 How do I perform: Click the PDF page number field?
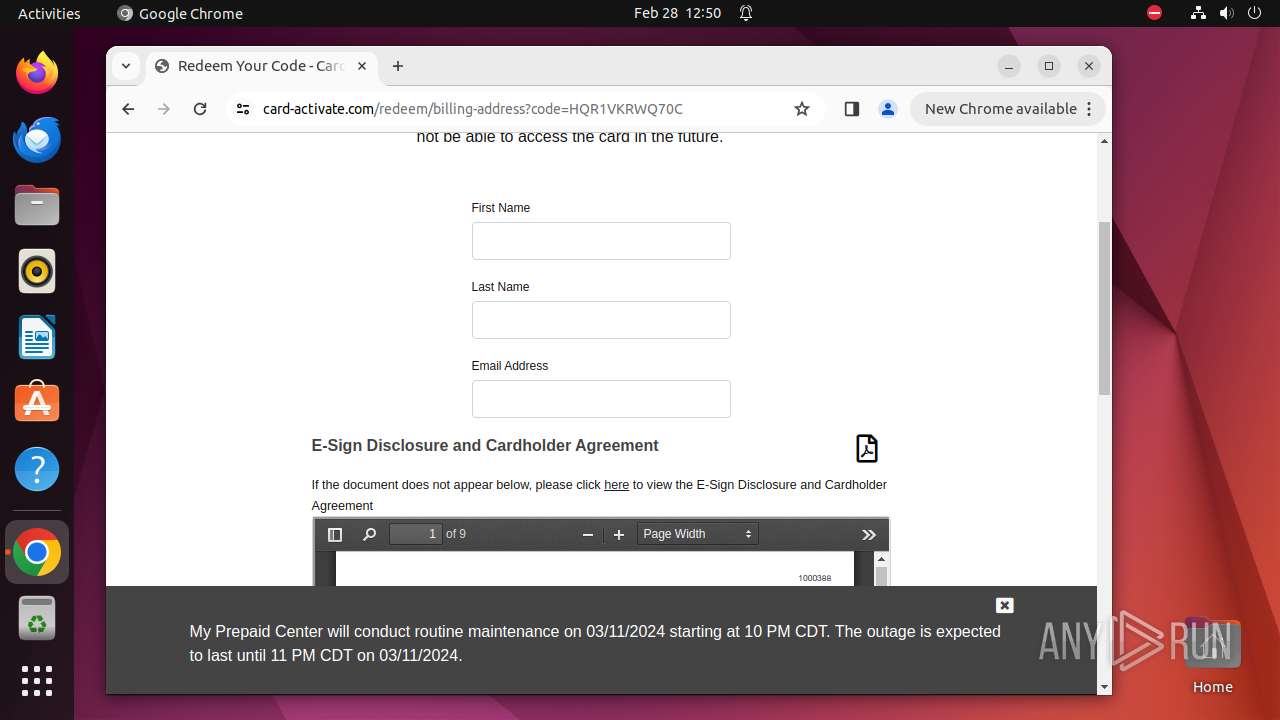[416, 534]
